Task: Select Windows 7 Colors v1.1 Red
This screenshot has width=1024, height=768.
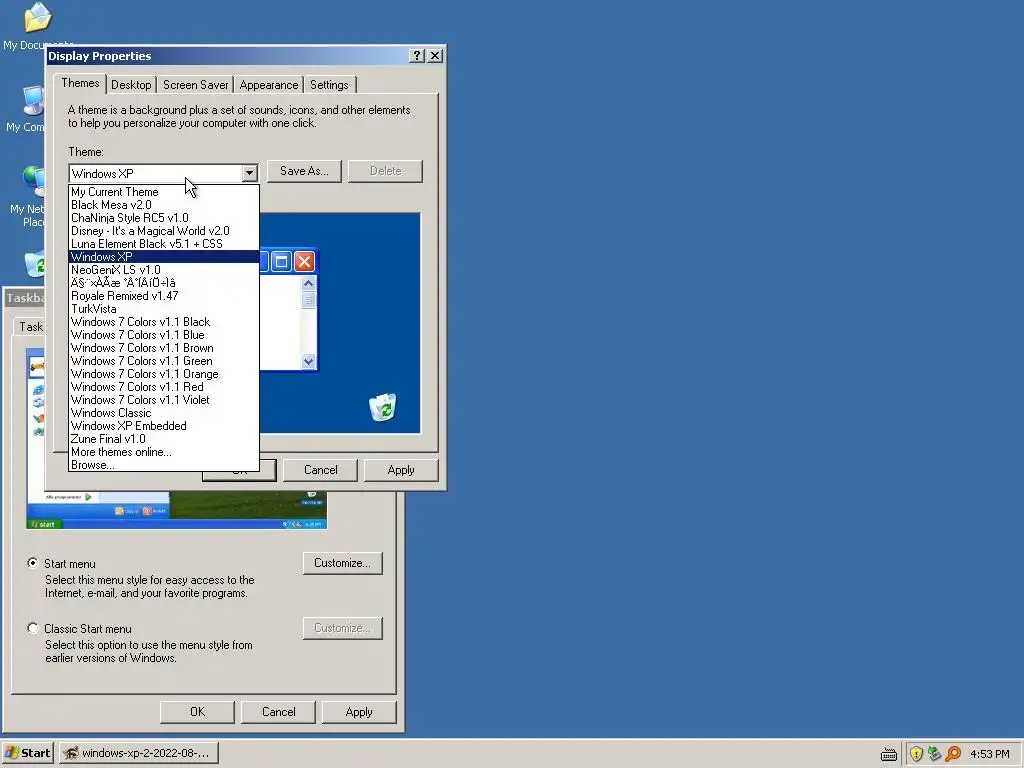Action: tap(164, 387)
